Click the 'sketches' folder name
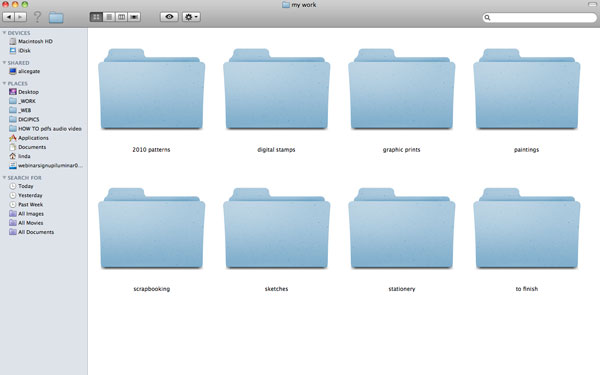The image size is (600, 375). (x=276, y=289)
